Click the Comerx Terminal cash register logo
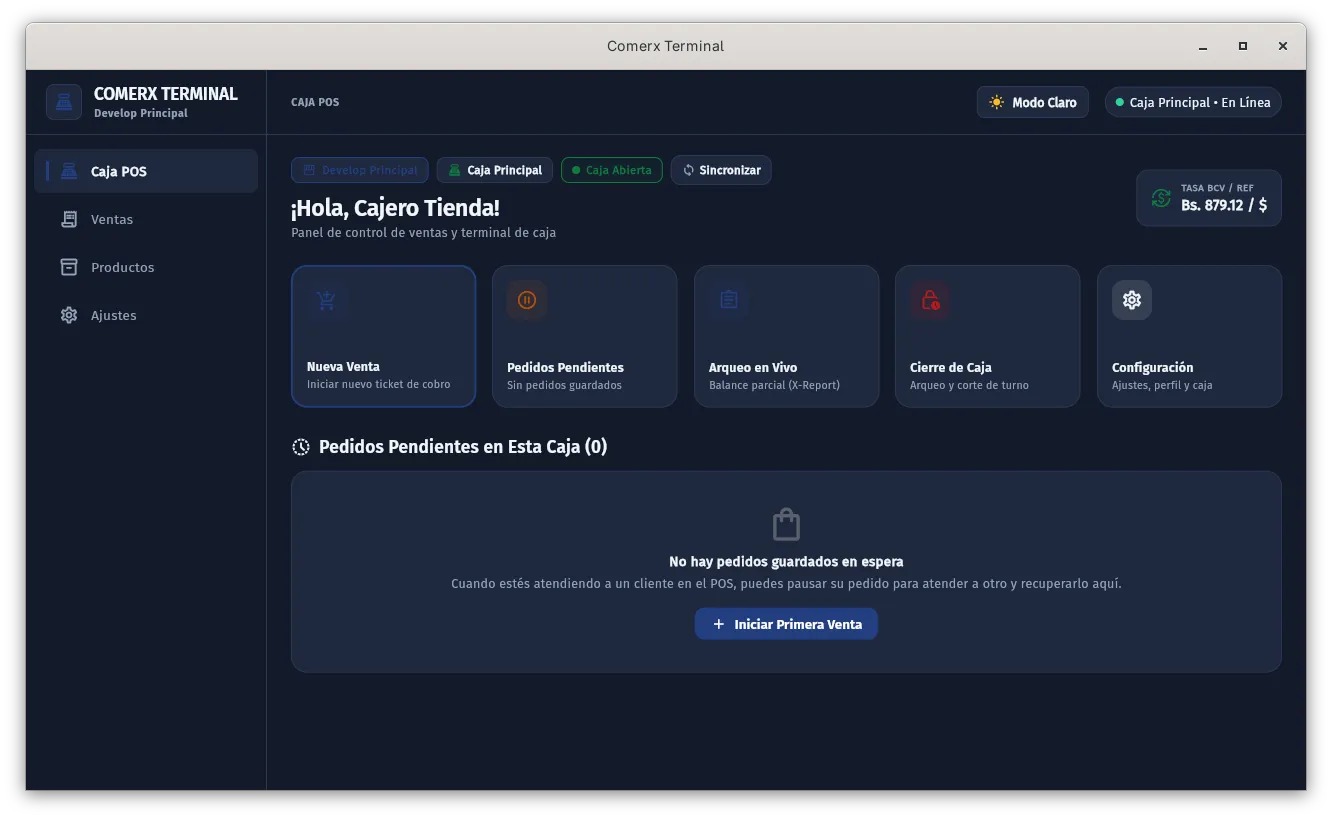 coord(64,102)
